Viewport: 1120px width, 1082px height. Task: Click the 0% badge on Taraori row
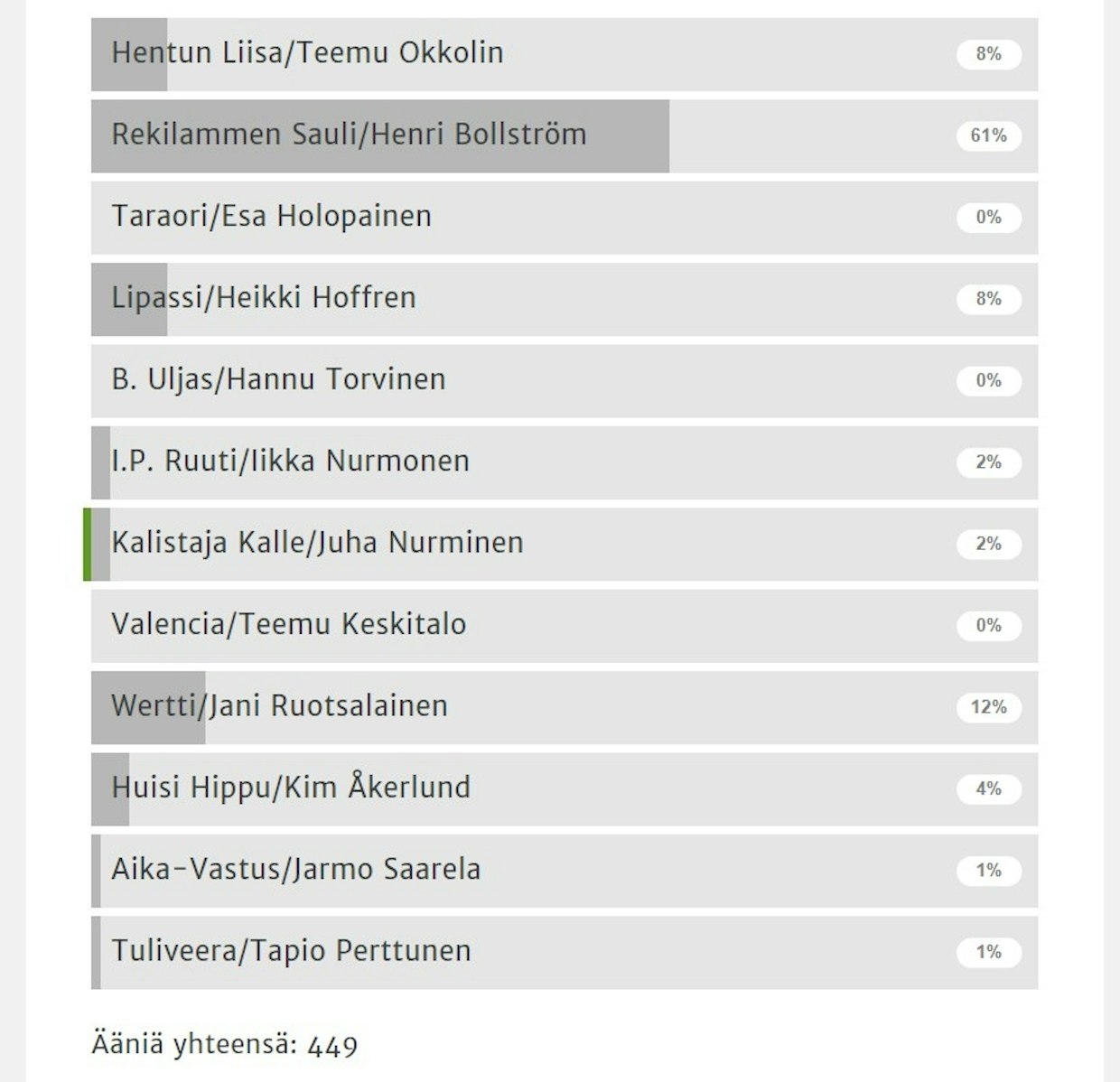(988, 218)
